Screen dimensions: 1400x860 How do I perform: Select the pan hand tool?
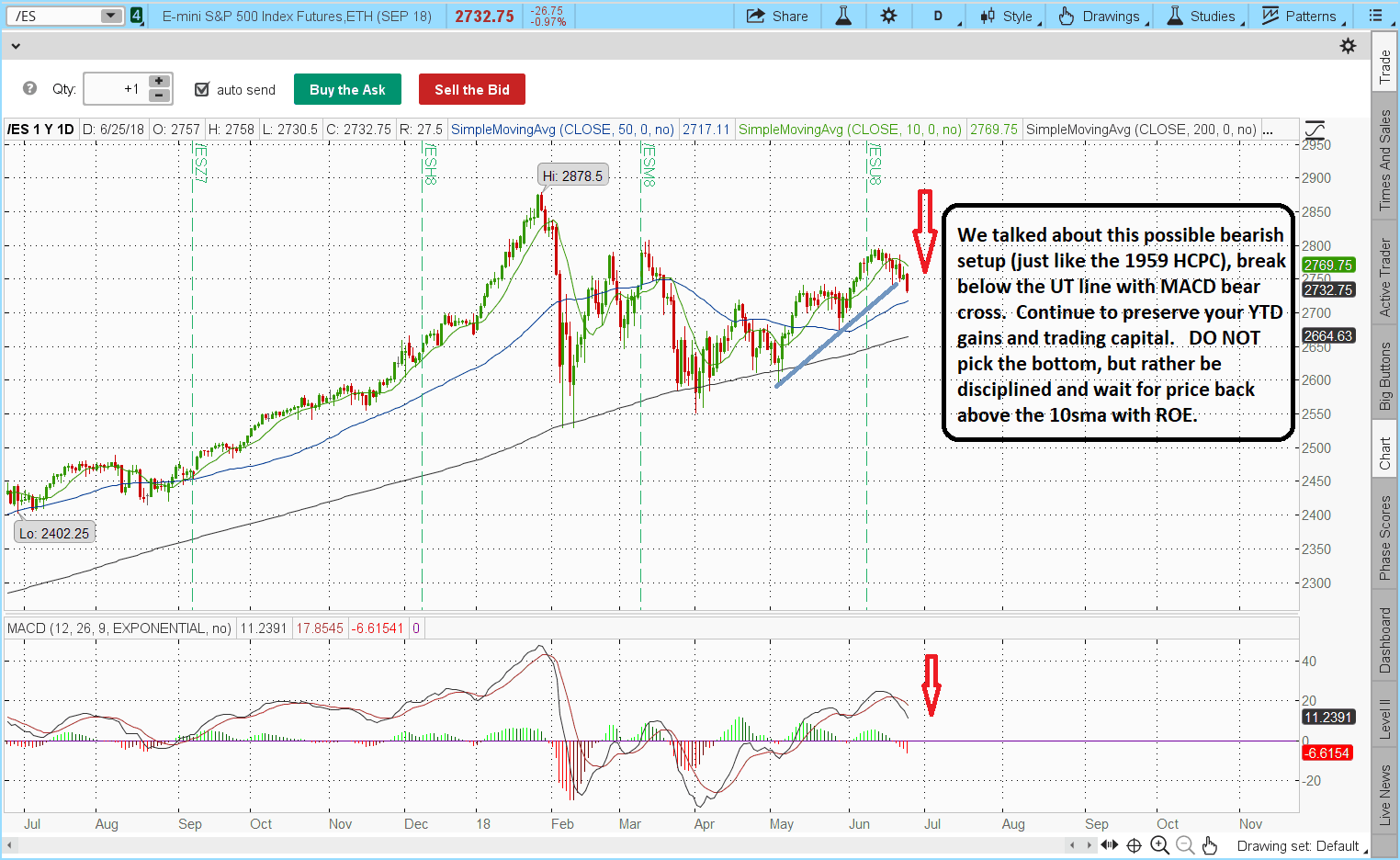pyautogui.click(x=1210, y=845)
